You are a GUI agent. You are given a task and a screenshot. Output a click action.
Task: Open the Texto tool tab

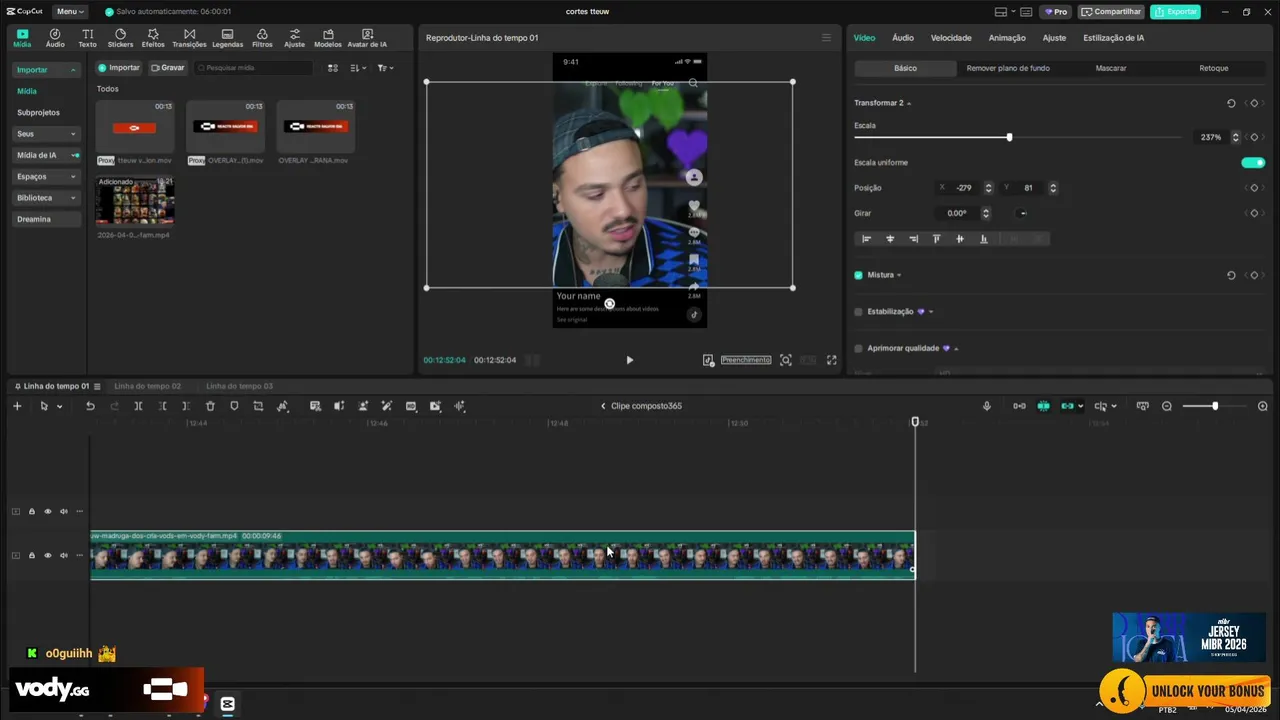point(88,38)
